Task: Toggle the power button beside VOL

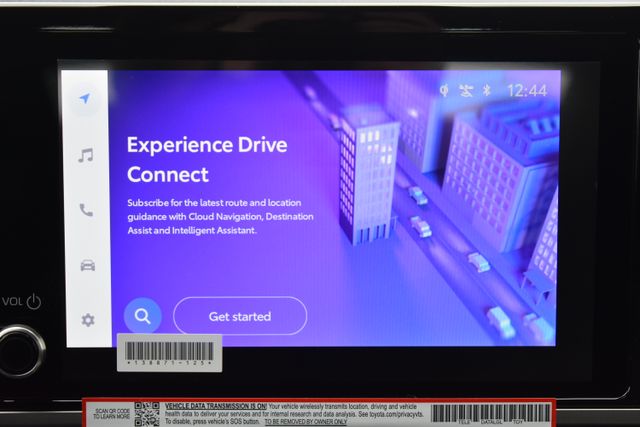Action: click(34, 301)
